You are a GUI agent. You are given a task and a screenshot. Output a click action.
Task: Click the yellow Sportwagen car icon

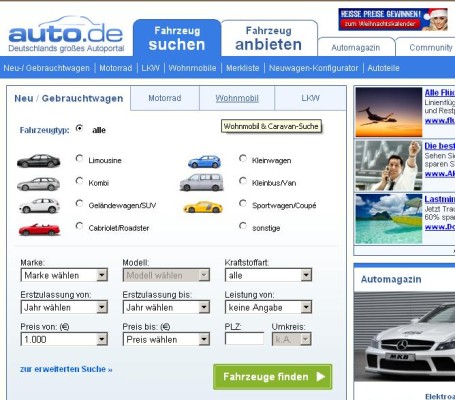(203, 207)
